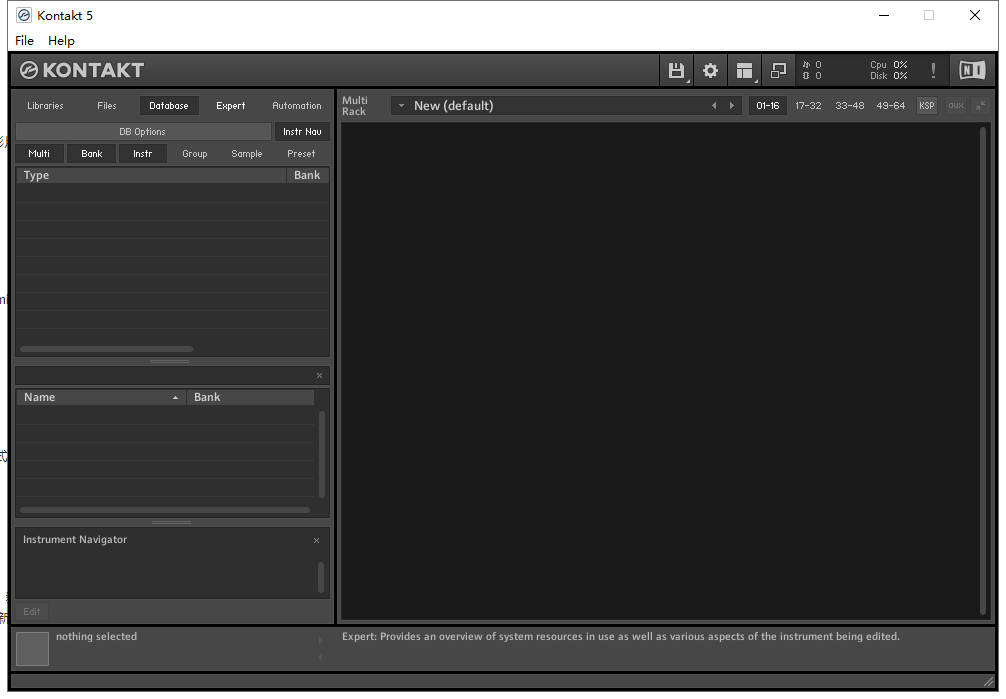This screenshot has width=1006, height=699.
Task: Click the nothing selected status text
Action: pos(96,637)
